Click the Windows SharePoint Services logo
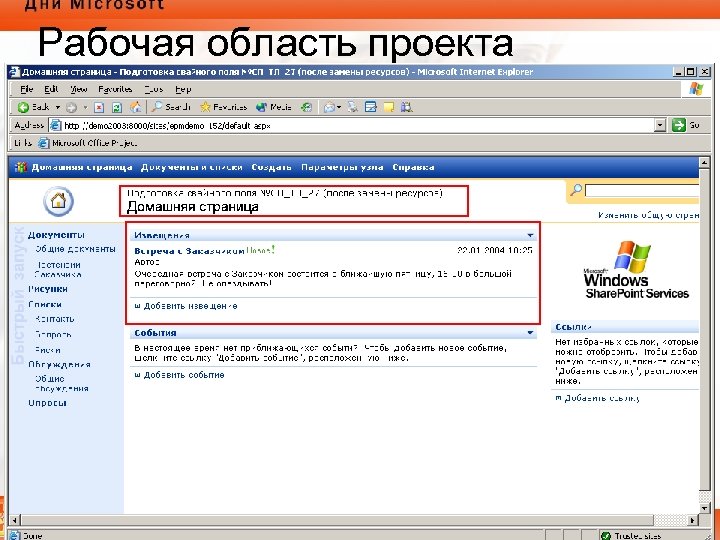This screenshot has width=720, height=540. (636, 270)
